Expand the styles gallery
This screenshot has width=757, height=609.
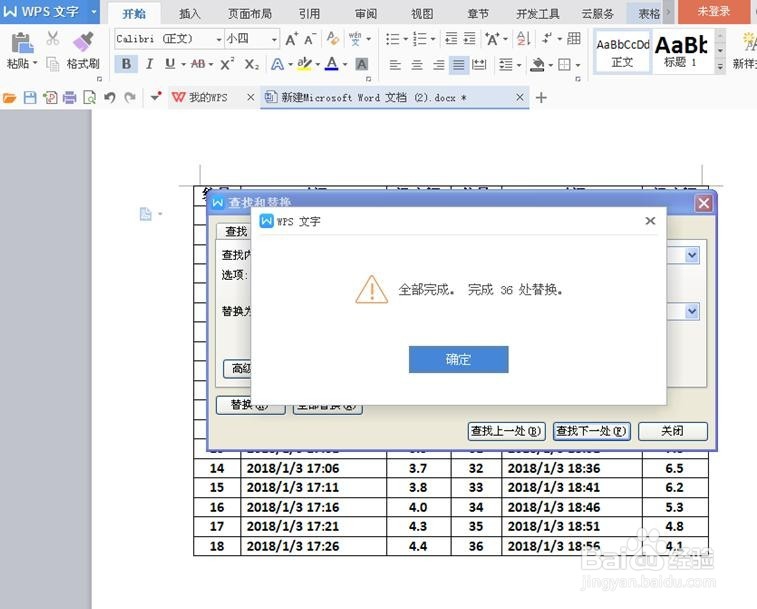click(x=720, y=67)
